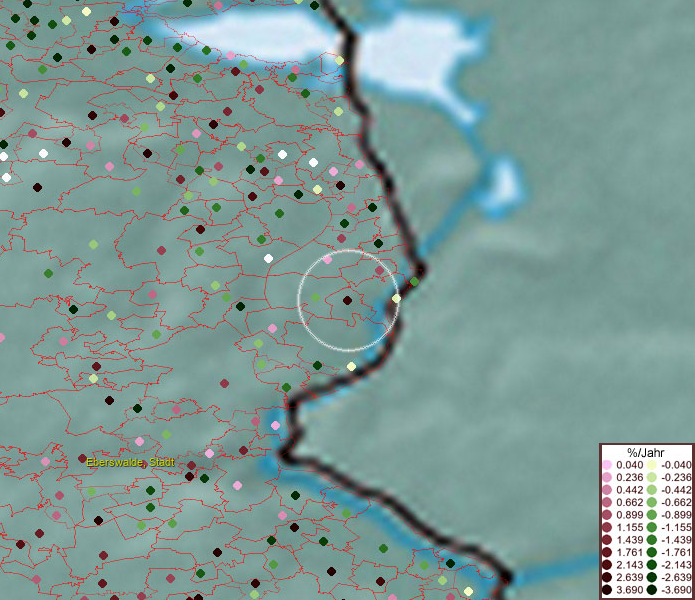The height and width of the screenshot is (600, 695).
Task: Click the -1.439 legend swatch
Action: [652, 540]
